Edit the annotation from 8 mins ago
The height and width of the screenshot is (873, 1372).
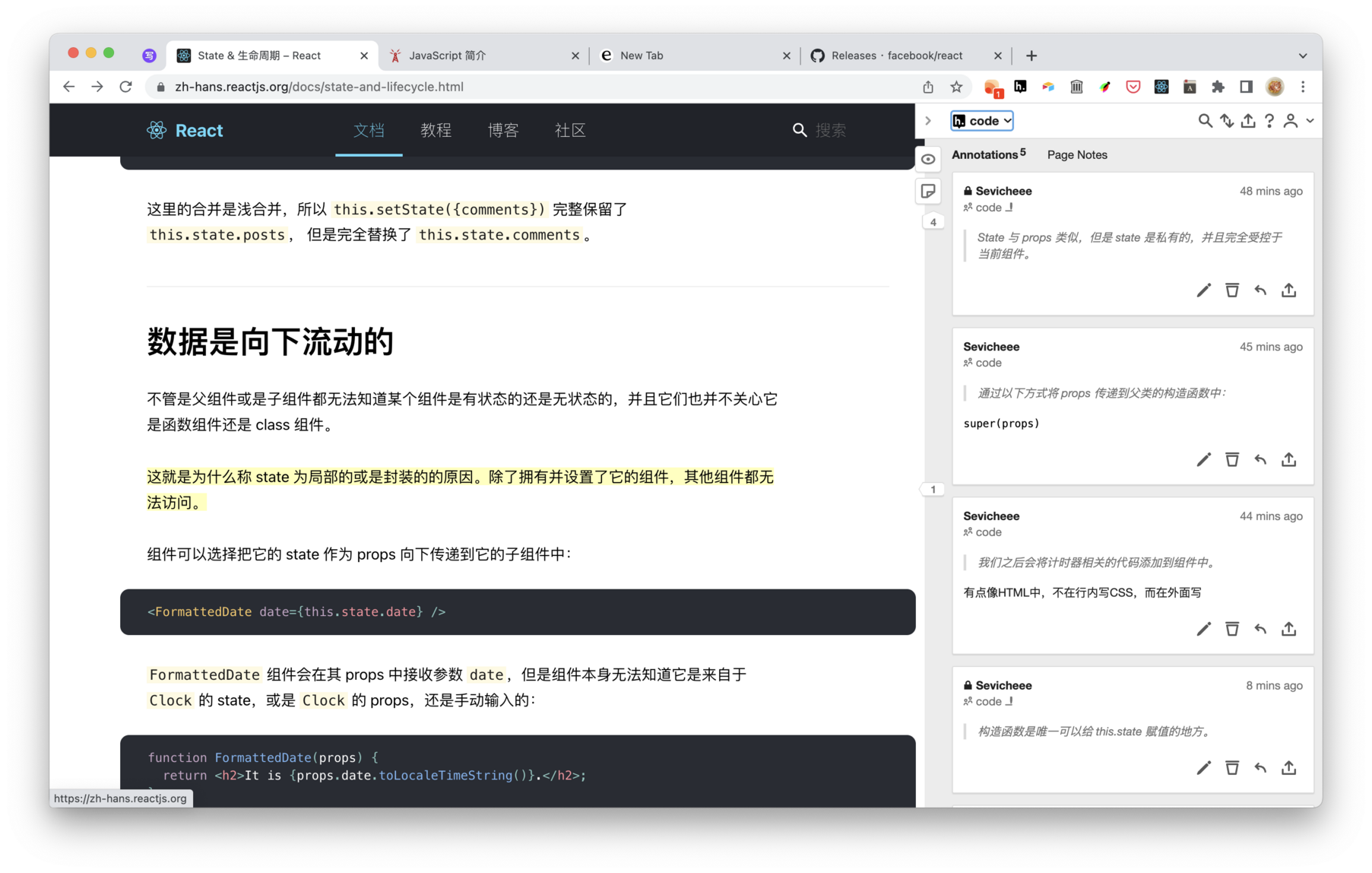1204,768
